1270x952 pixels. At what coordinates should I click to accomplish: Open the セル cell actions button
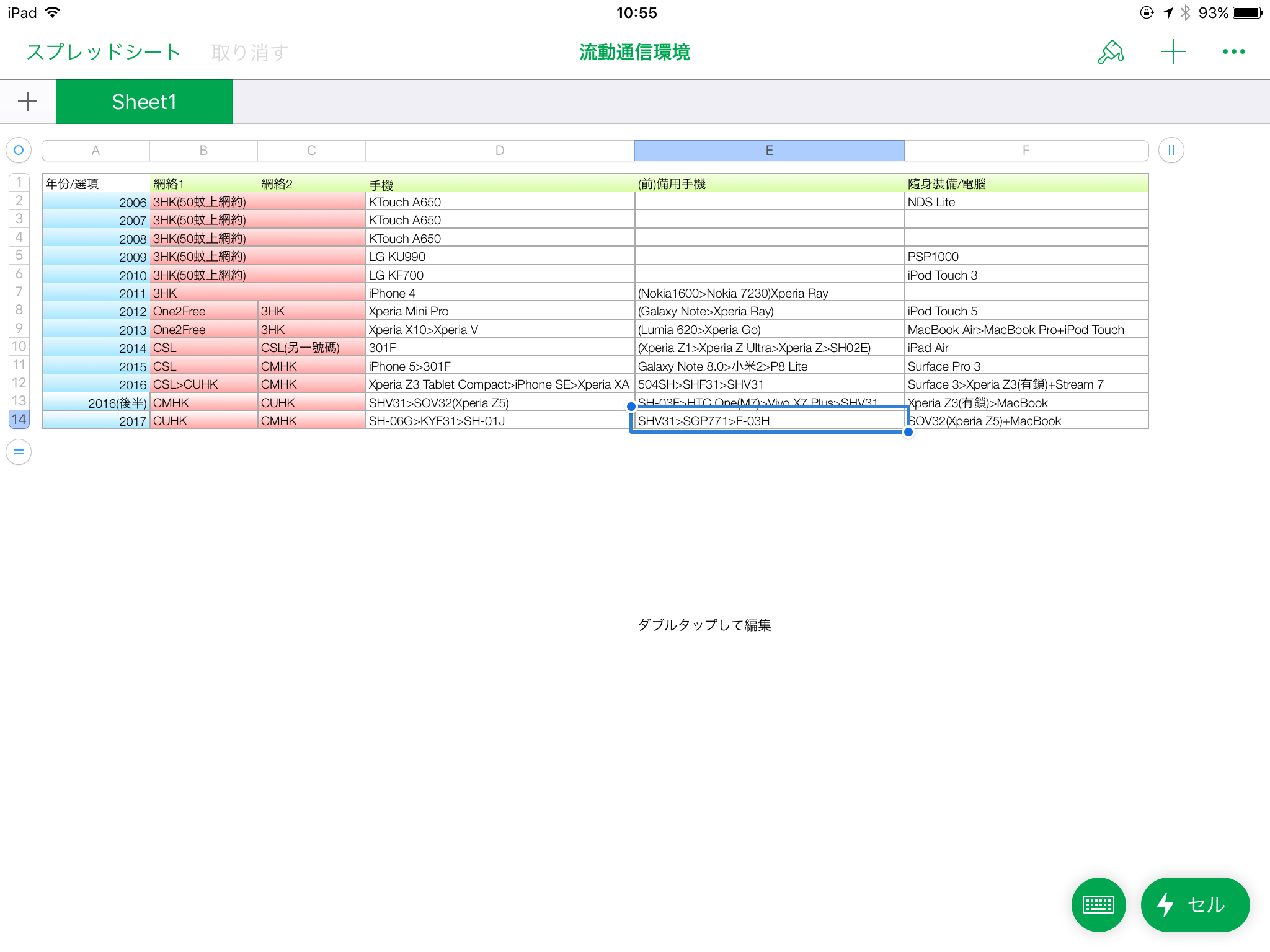pyautogui.click(x=1194, y=904)
